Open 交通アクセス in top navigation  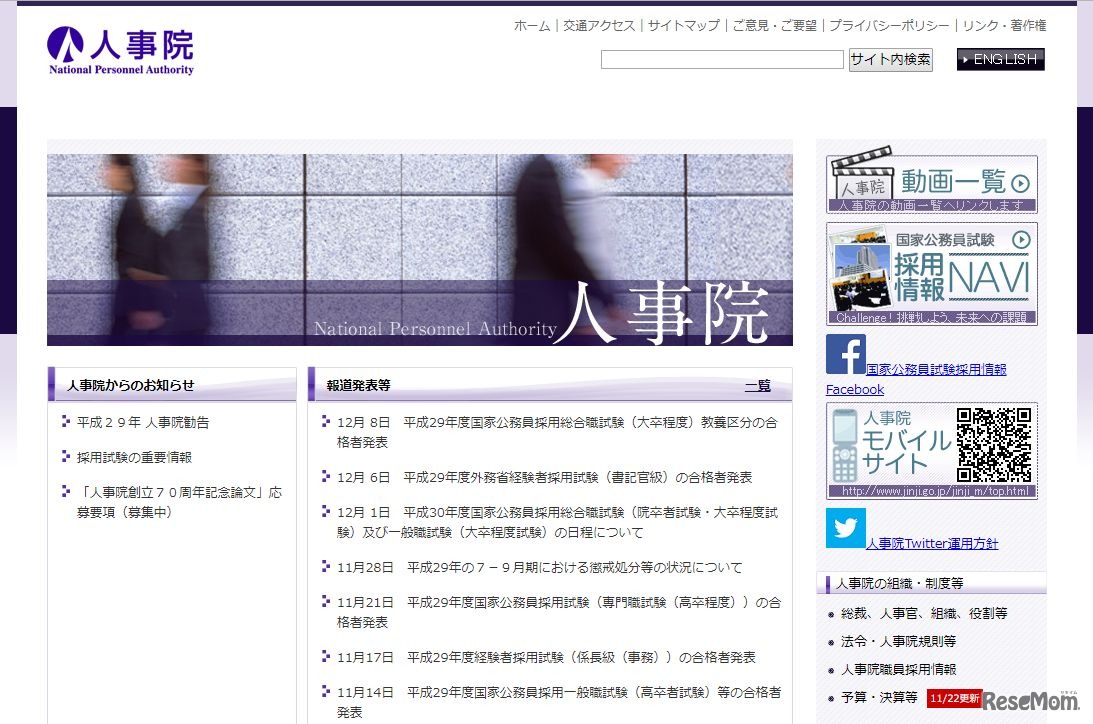599,26
